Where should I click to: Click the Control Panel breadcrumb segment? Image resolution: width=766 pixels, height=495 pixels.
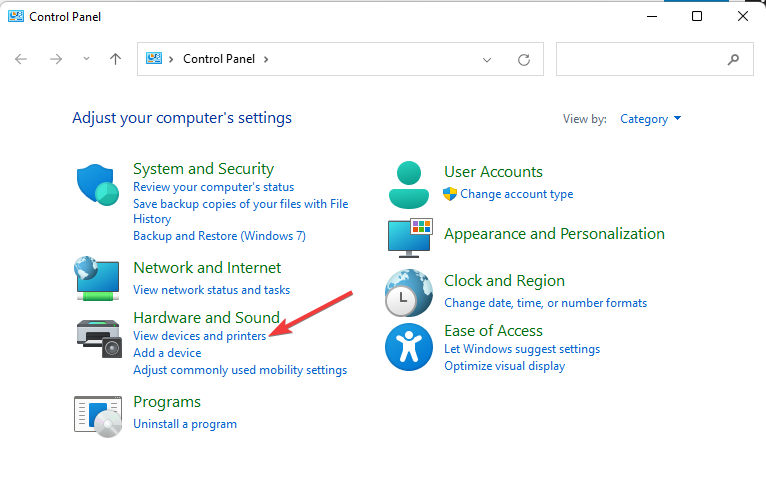[x=219, y=60]
